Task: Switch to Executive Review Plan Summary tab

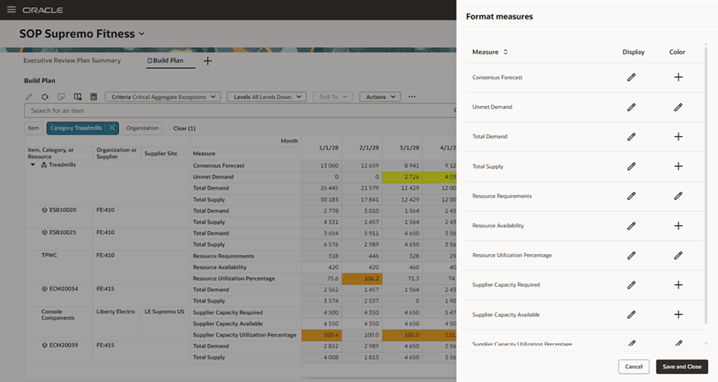Action: 72,60
